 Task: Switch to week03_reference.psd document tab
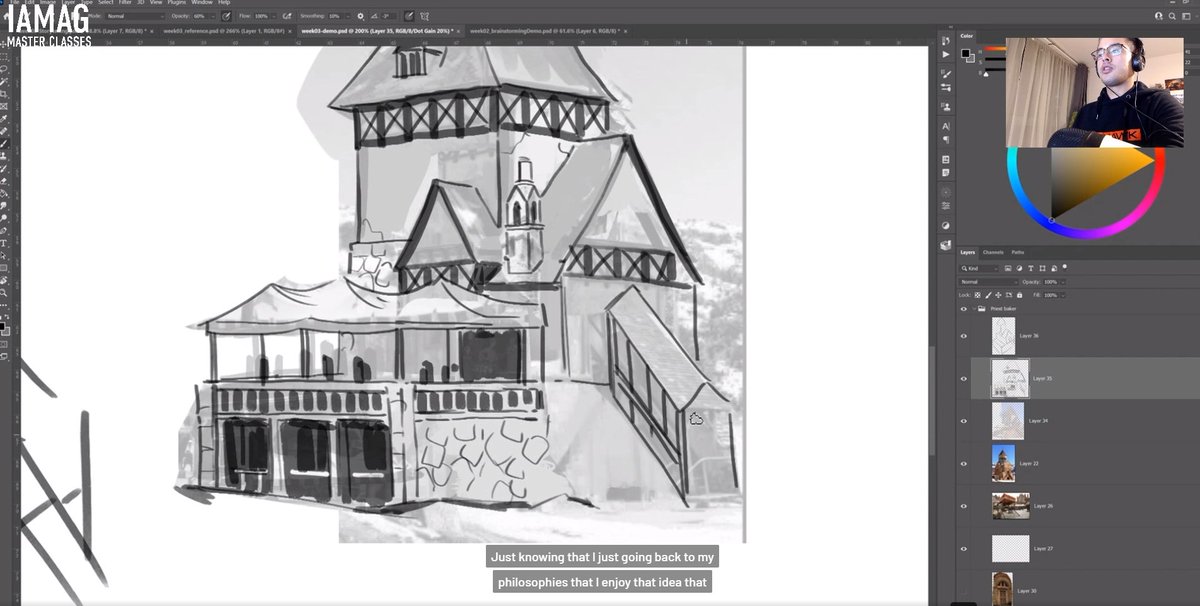tap(222, 31)
